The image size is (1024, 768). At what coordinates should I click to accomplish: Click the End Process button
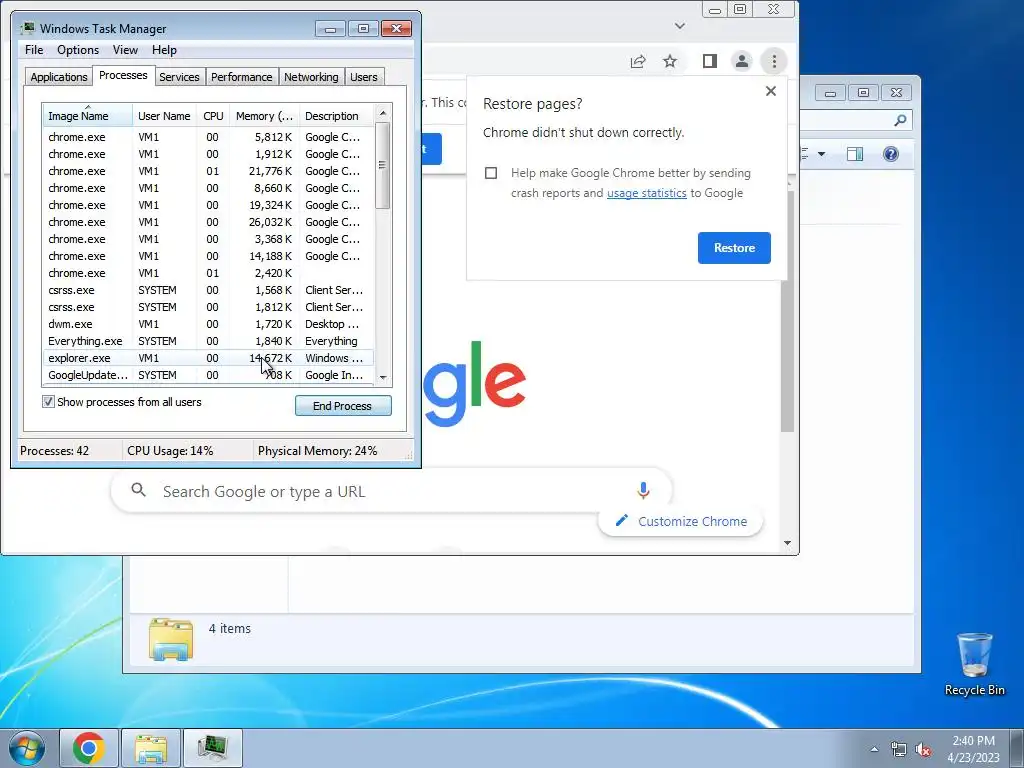coord(343,406)
